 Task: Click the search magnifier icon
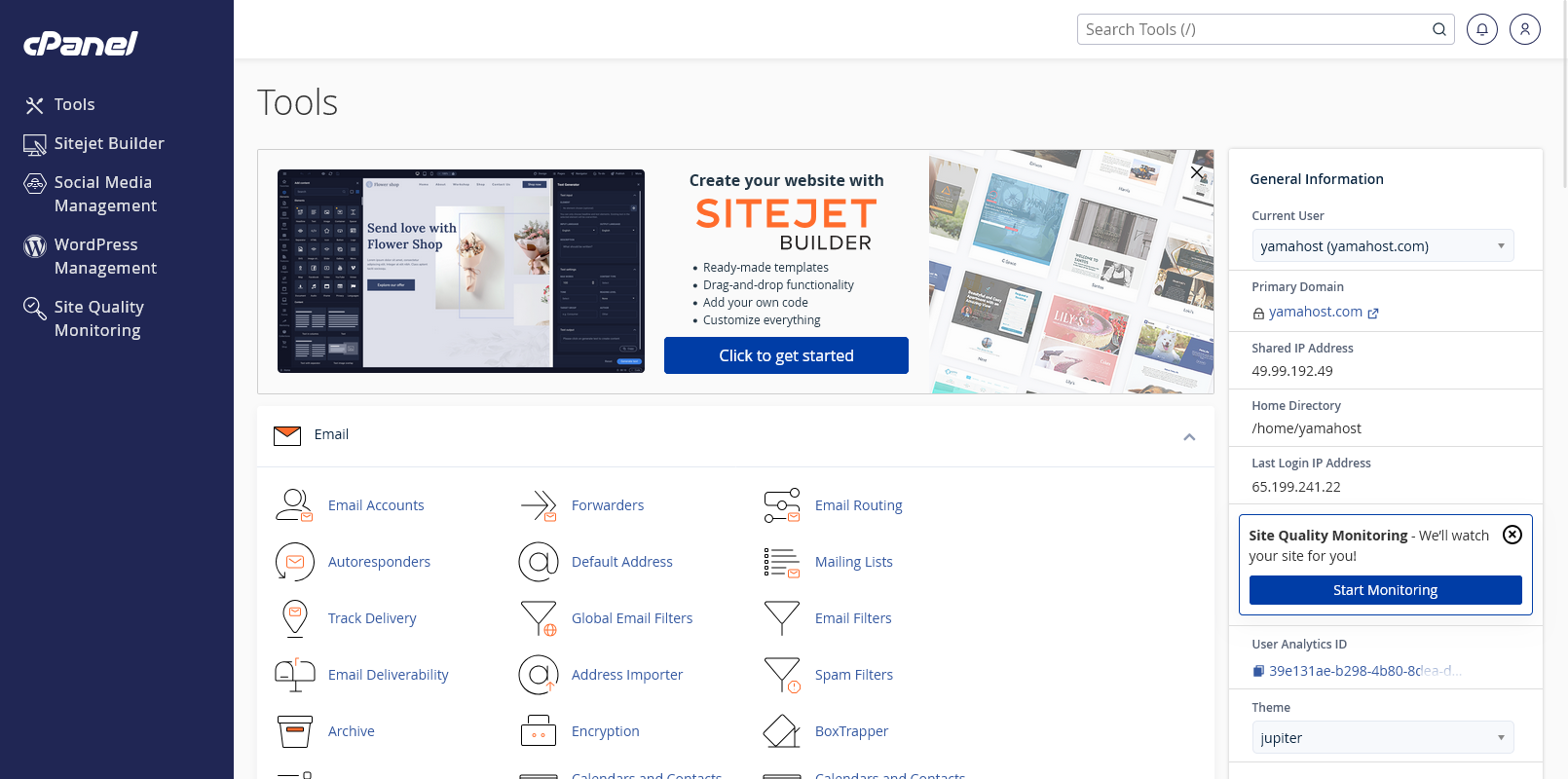pyautogui.click(x=1439, y=29)
